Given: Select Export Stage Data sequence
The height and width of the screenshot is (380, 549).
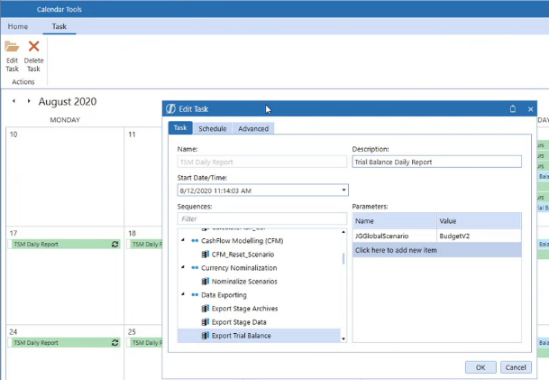Looking at the screenshot, I should point(239,322).
